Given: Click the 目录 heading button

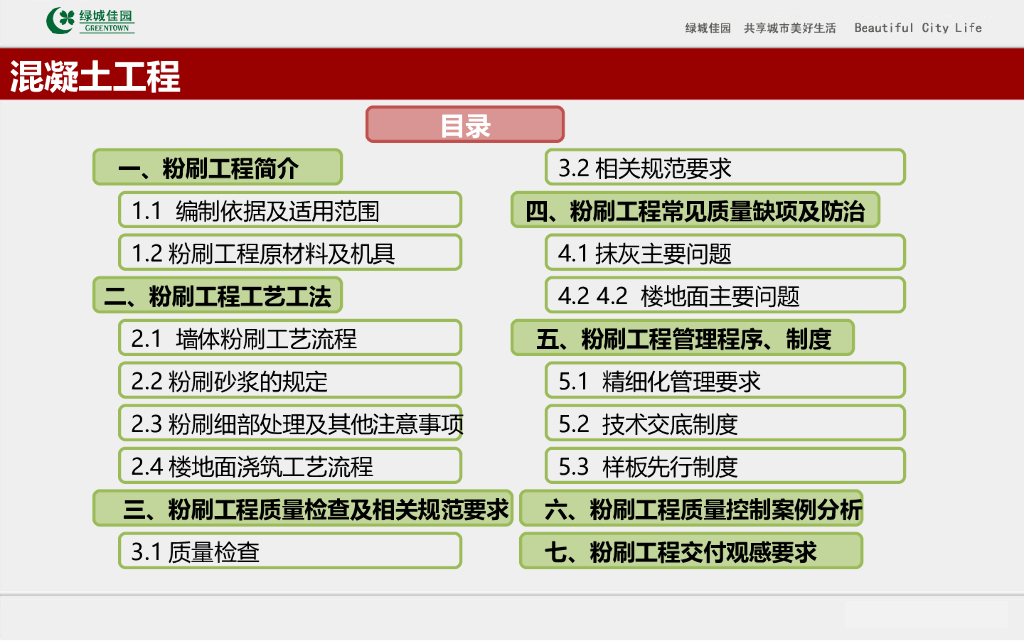Looking at the screenshot, I should [x=465, y=125].
